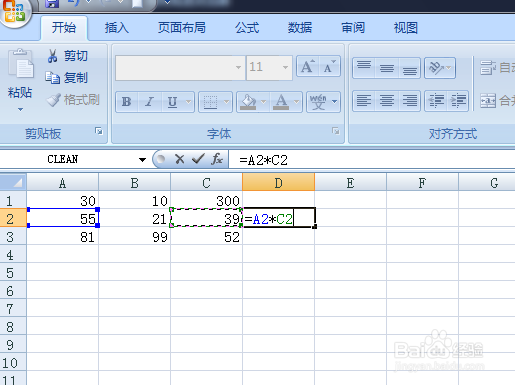This screenshot has height=385, width=515.
Task: Toggle italic formatting I button
Action: pyautogui.click(x=149, y=102)
